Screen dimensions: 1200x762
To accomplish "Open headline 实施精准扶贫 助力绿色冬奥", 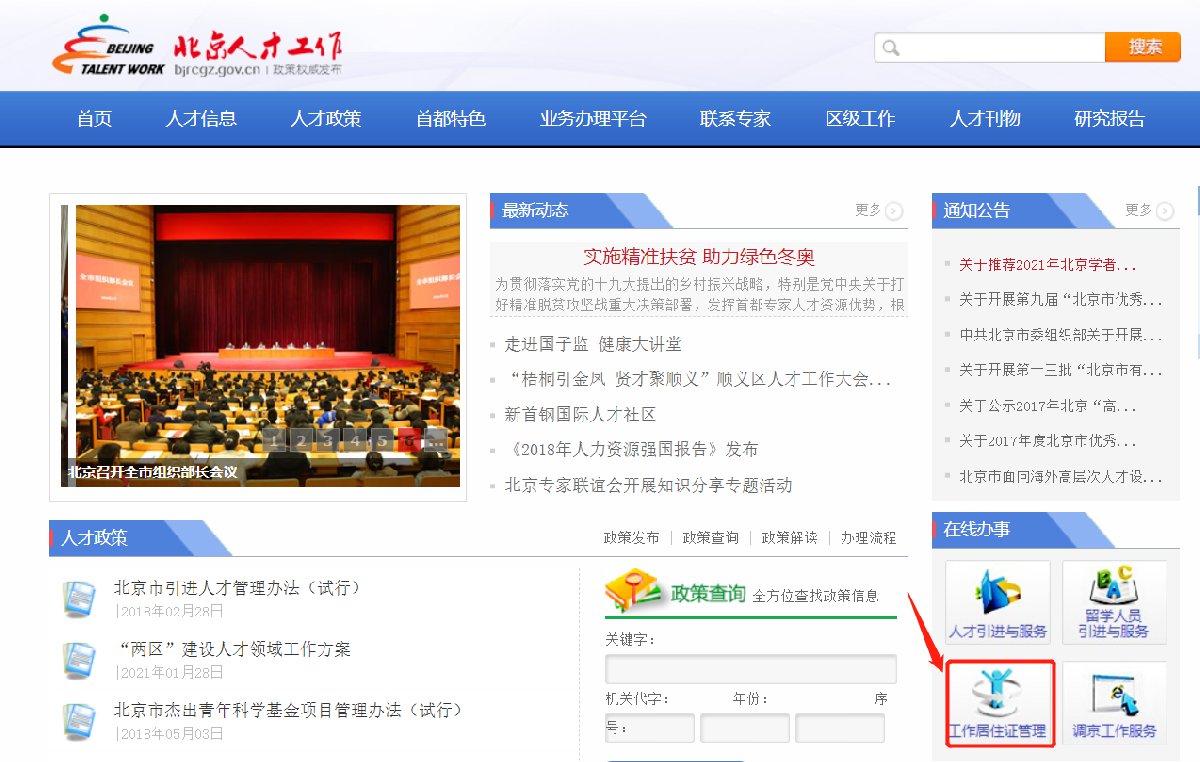I will [699, 257].
